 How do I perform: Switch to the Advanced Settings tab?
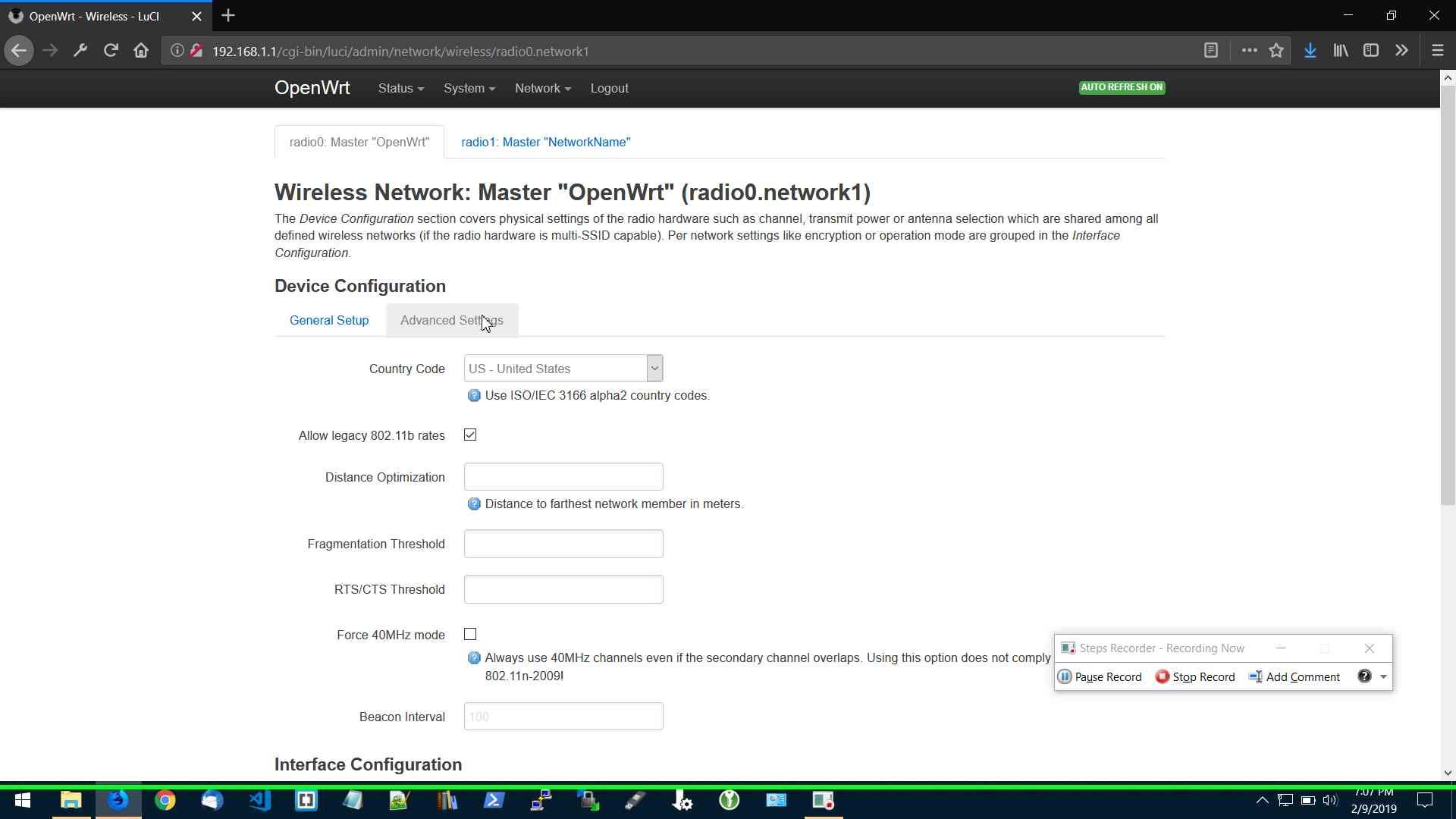tap(451, 320)
